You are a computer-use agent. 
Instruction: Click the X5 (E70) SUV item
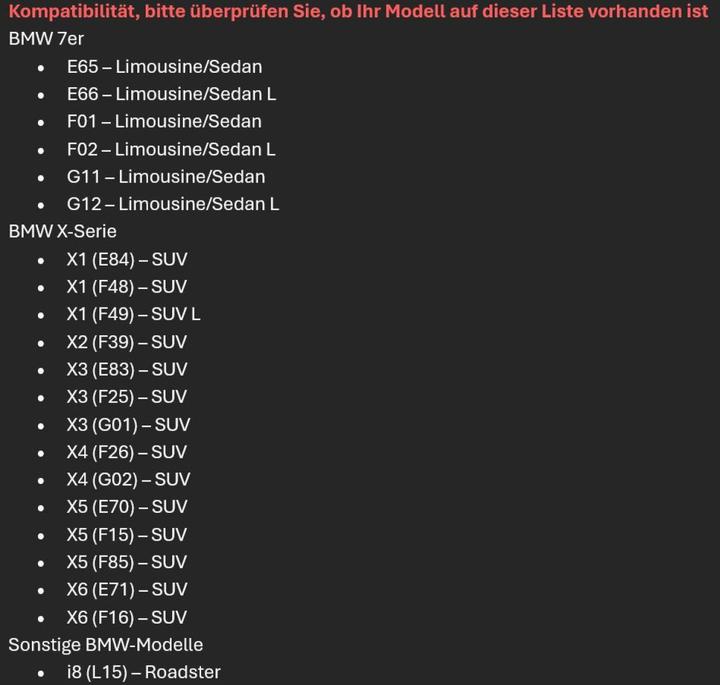pyautogui.click(x=127, y=507)
